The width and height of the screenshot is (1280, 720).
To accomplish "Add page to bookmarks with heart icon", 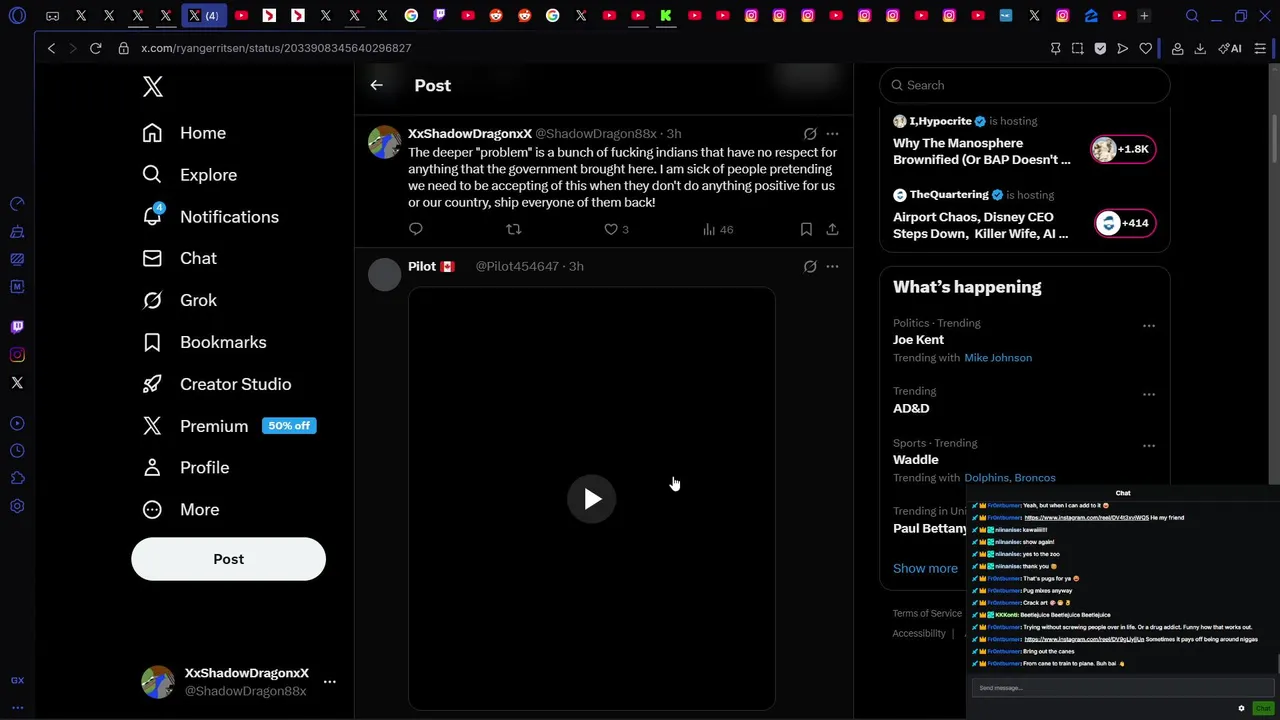I will click(x=1146, y=48).
